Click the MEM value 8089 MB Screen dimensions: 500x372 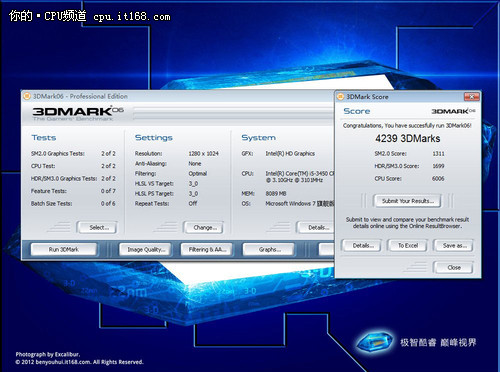pyautogui.click(x=276, y=194)
